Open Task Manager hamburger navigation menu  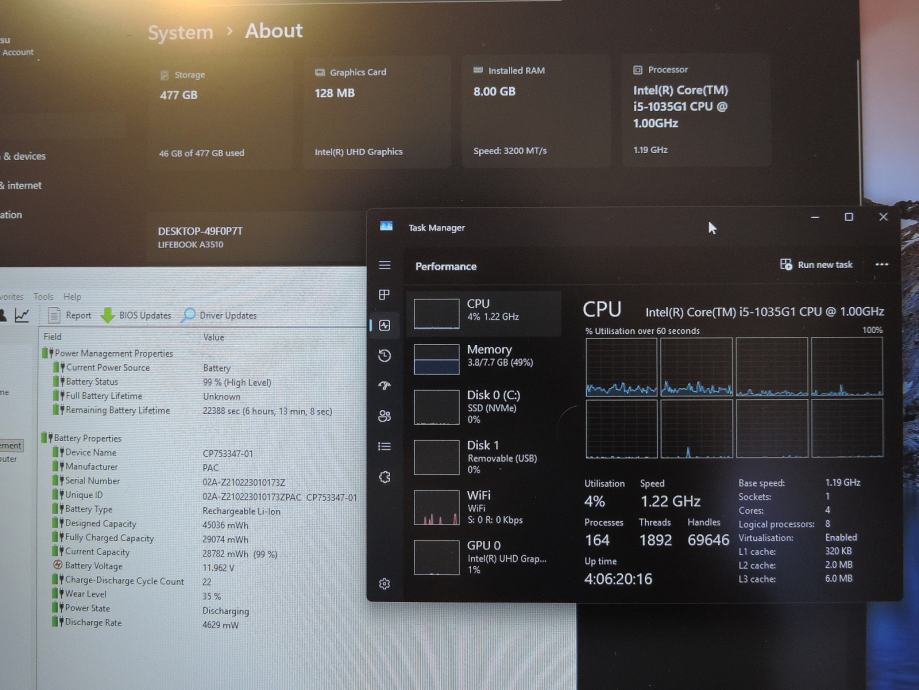tap(384, 265)
